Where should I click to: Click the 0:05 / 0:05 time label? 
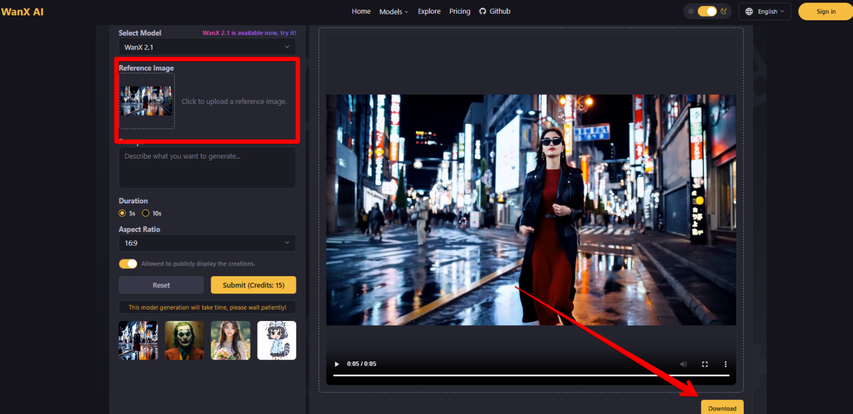tap(361, 364)
